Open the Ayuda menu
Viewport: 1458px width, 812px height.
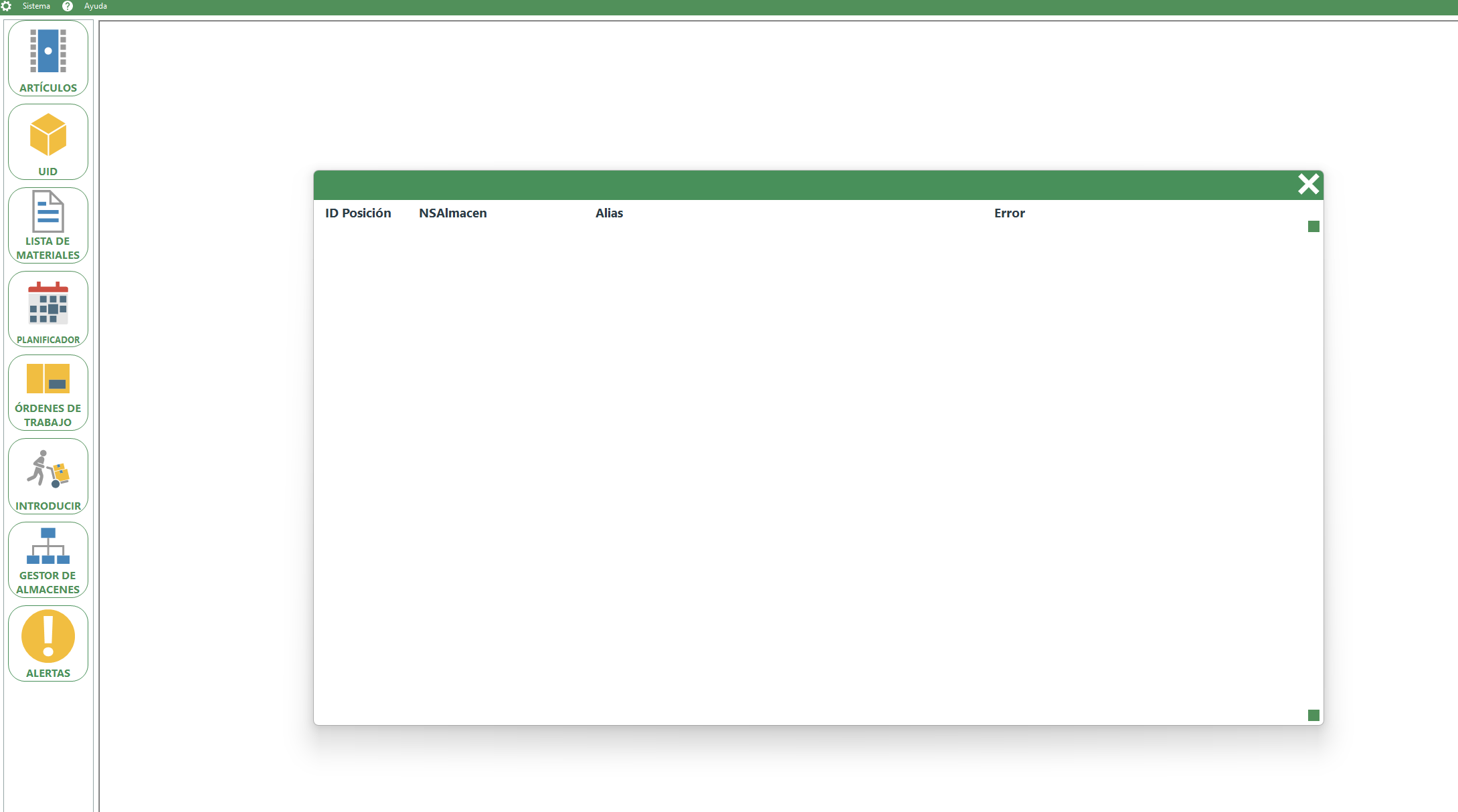tap(96, 6)
